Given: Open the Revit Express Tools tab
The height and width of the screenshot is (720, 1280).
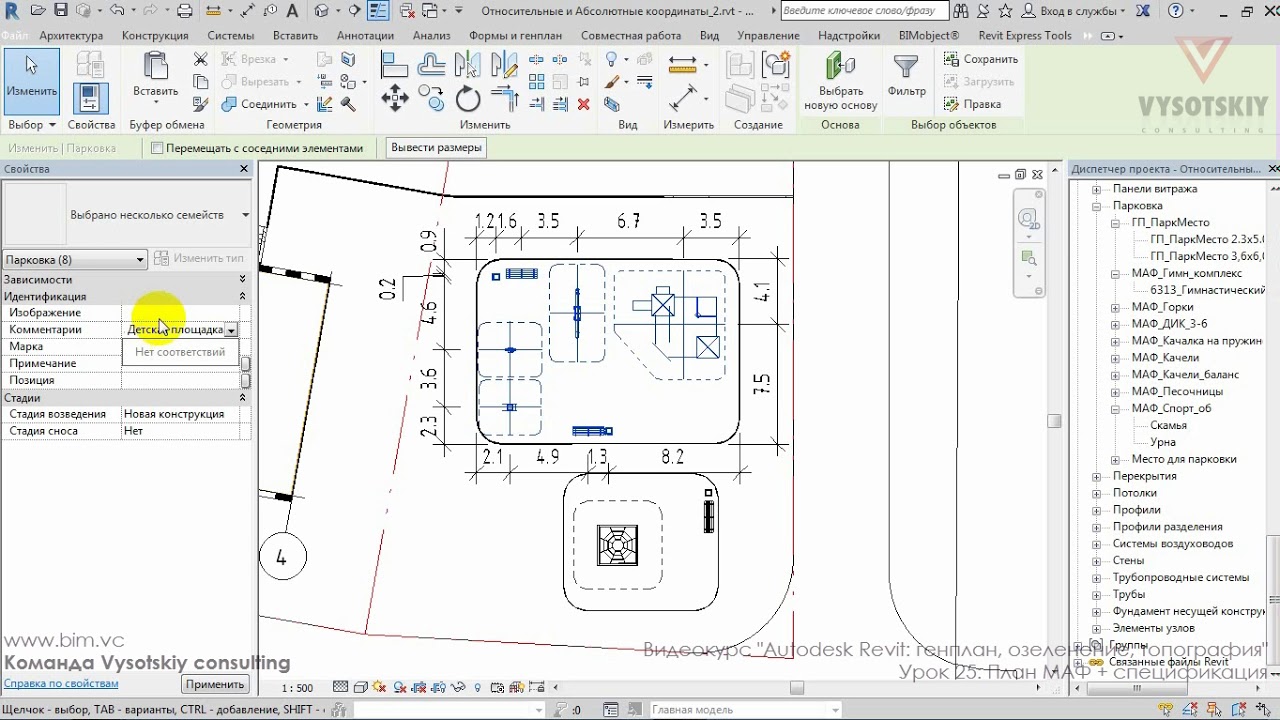Looking at the screenshot, I should click(1025, 35).
